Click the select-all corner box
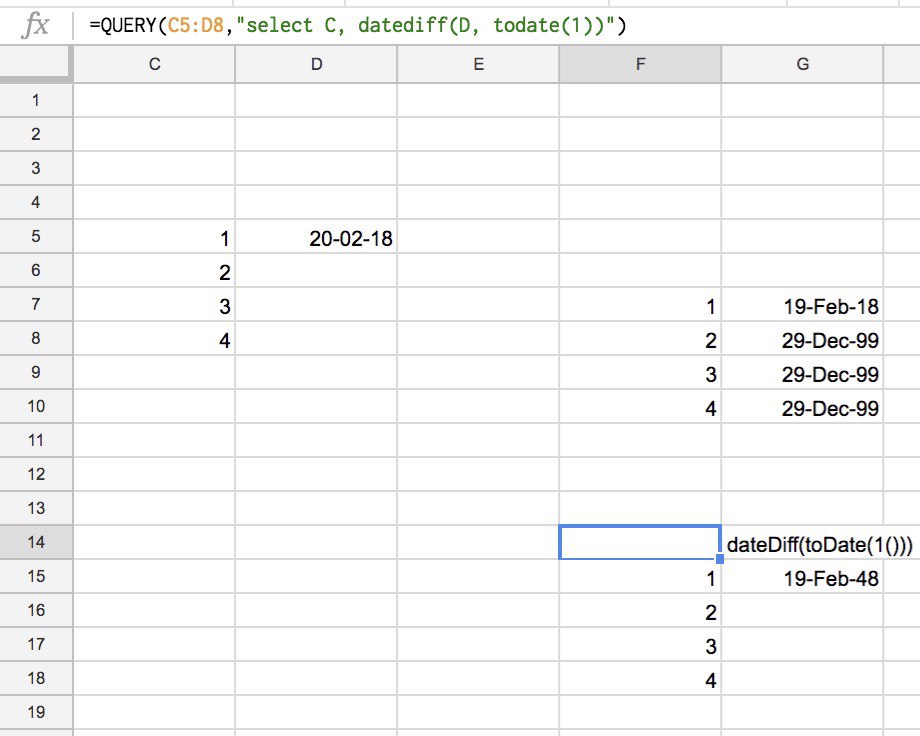The width and height of the screenshot is (920, 736). pos(36,64)
